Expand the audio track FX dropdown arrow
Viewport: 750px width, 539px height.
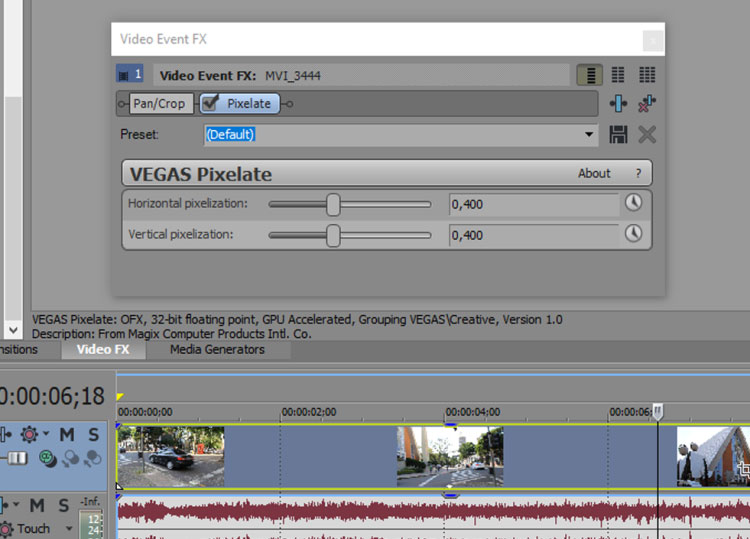pos(16,504)
